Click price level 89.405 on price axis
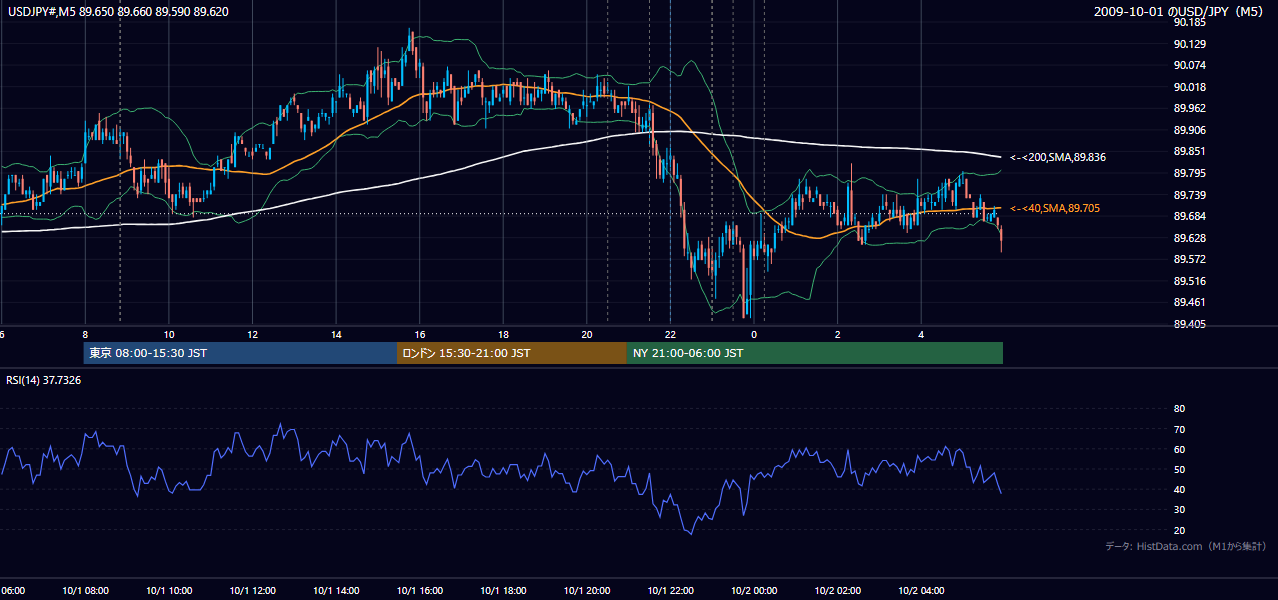Viewport: 1278px width, 600px height. pyautogui.click(x=1190, y=324)
